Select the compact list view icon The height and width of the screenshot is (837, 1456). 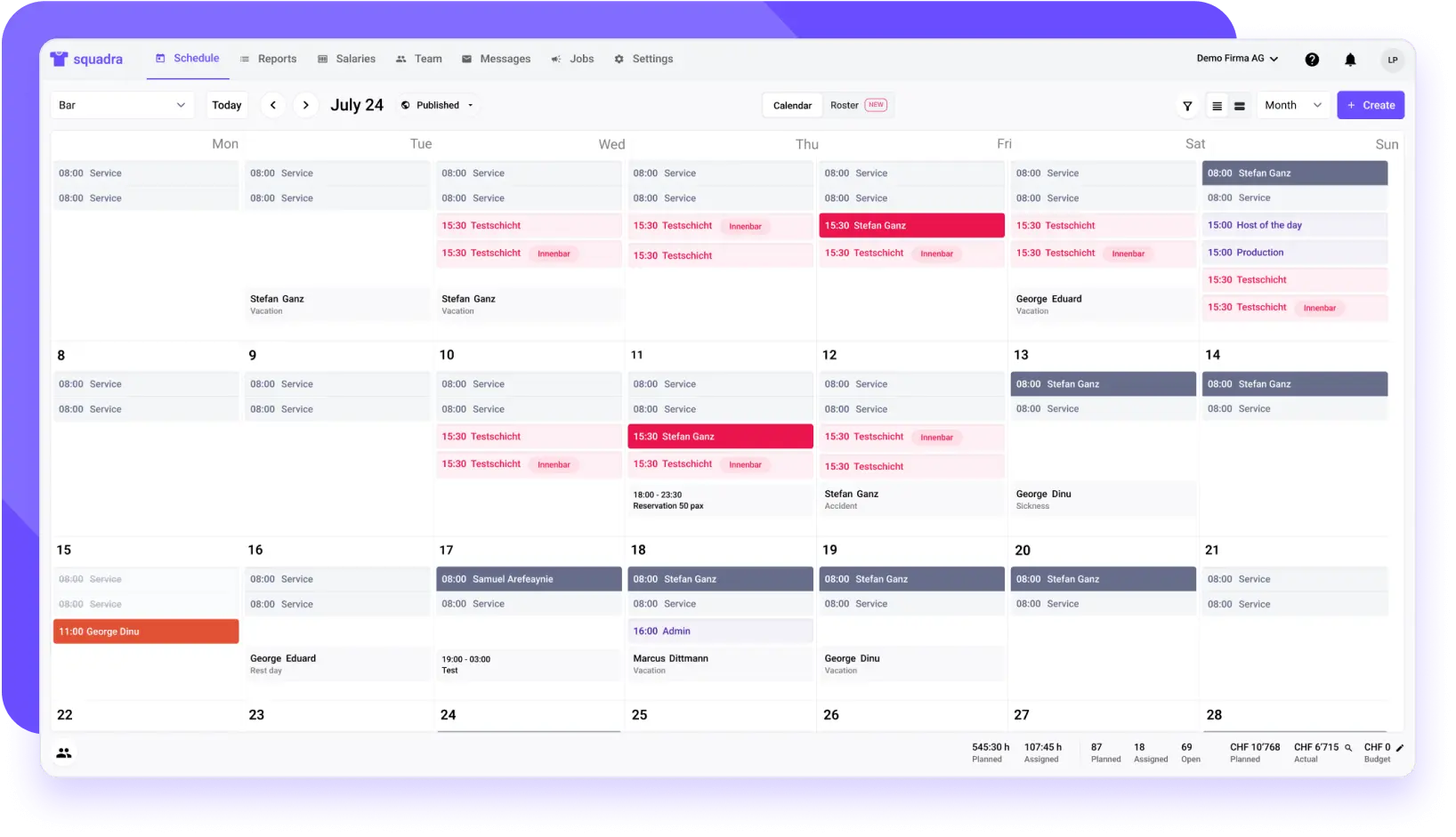[1217, 106]
